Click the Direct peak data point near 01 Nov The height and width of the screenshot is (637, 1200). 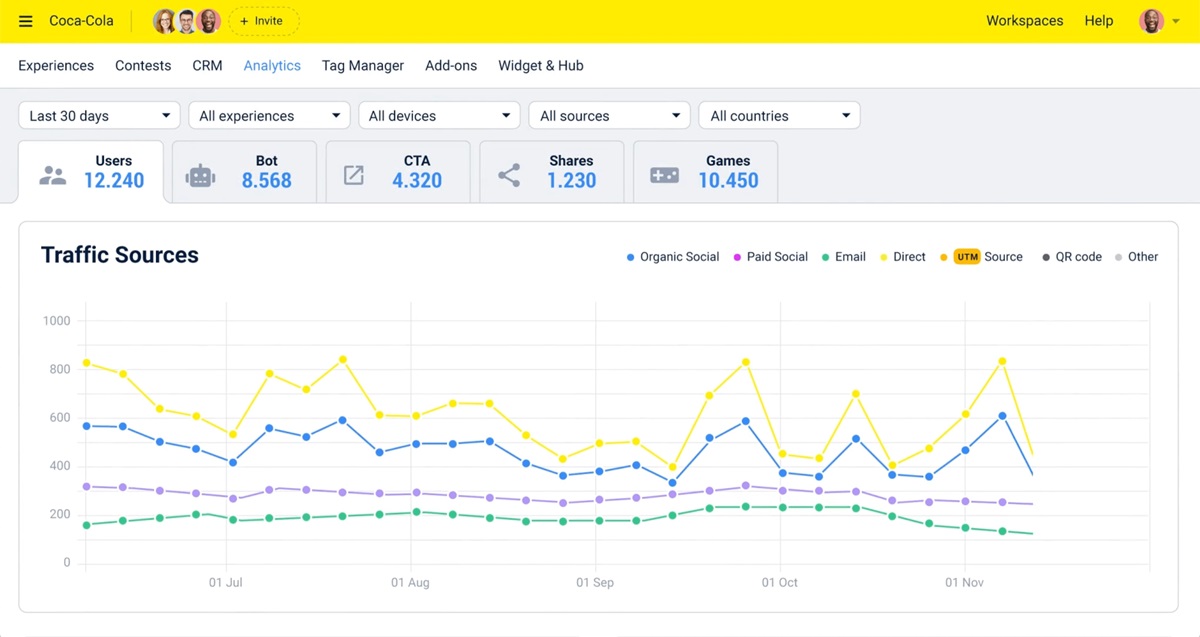click(1002, 361)
